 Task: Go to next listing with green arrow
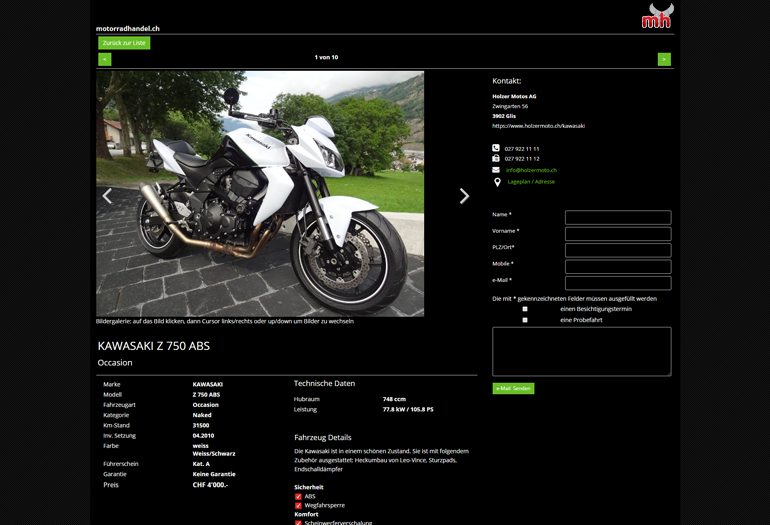tap(664, 59)
